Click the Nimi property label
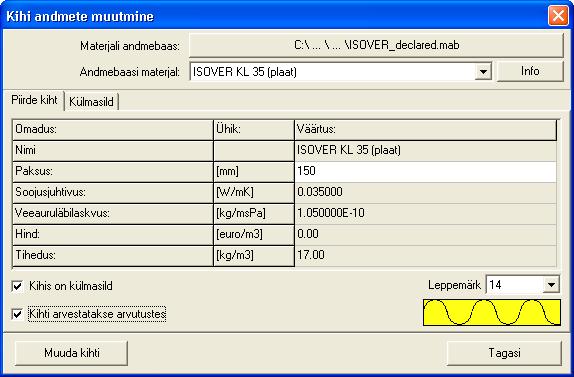Screen dimensions: 574x377 coord(113,150)
